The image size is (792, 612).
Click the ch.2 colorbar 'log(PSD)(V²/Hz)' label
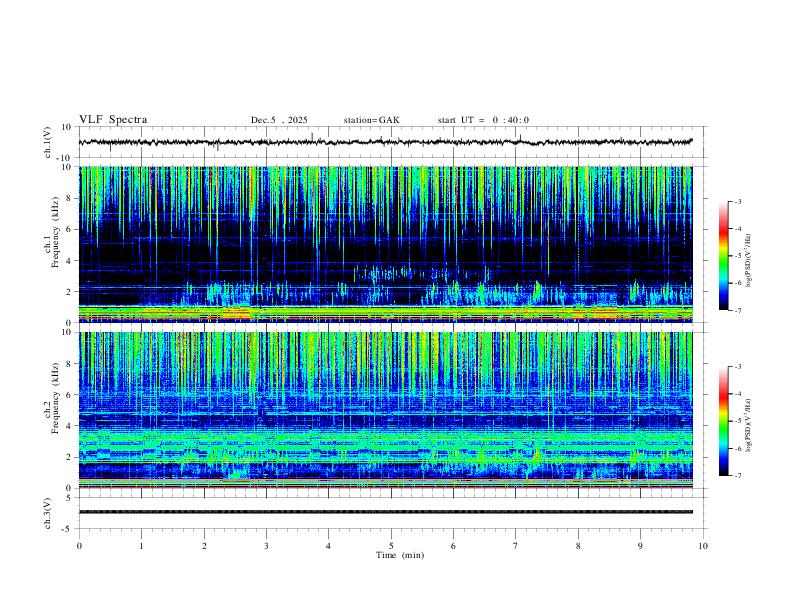point(749,425)
